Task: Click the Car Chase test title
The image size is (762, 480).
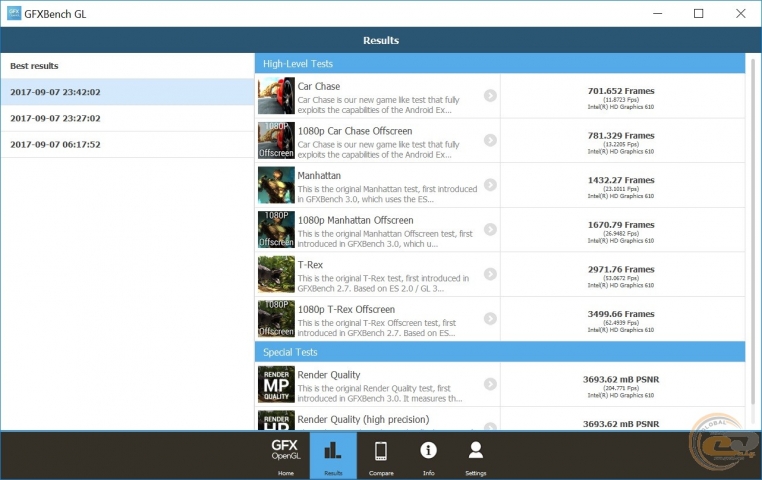Action: 319,86
